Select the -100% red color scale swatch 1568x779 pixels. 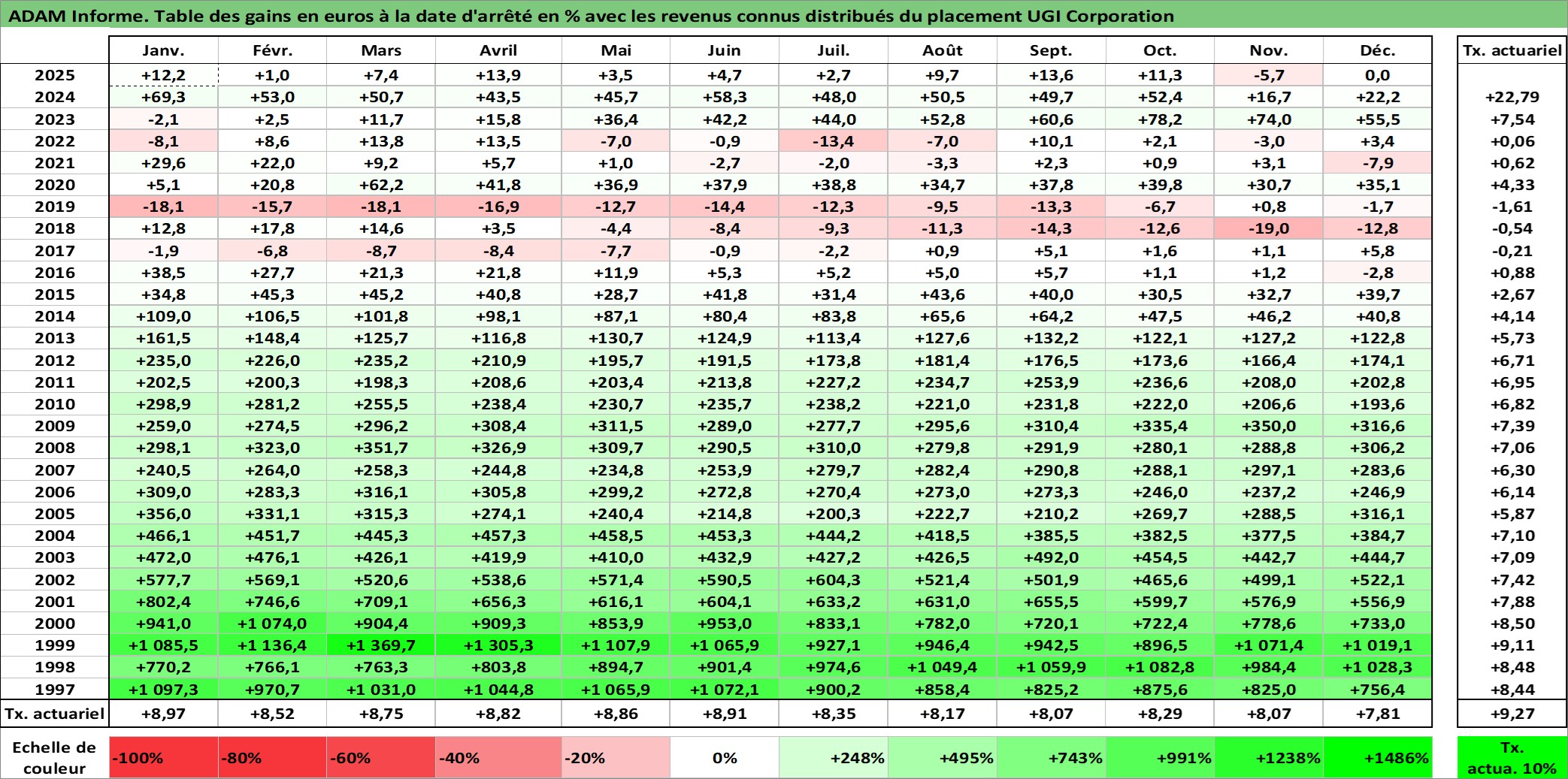pos(164,757)
